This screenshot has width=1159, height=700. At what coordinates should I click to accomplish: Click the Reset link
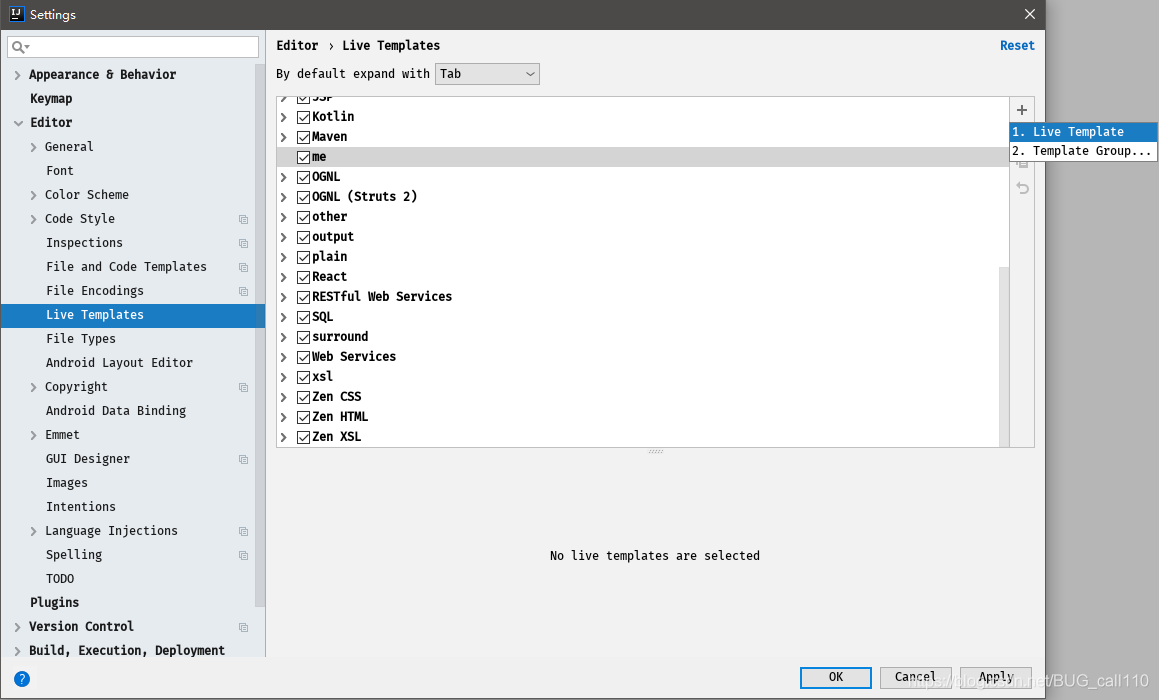coord(1017,45)
